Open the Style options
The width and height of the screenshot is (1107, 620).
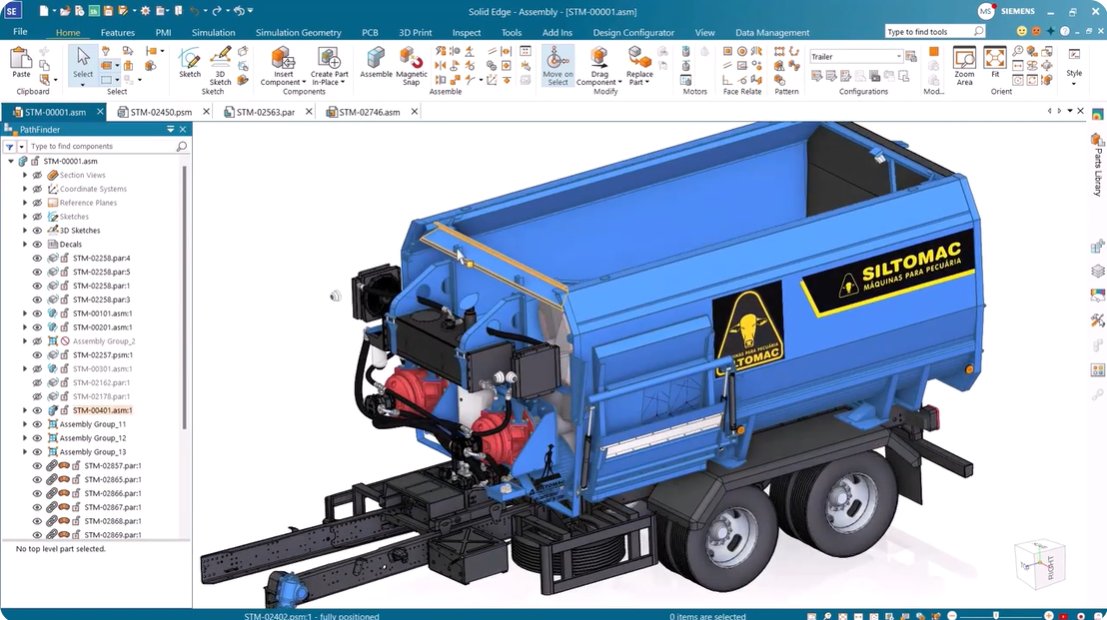coord(1074,66)
